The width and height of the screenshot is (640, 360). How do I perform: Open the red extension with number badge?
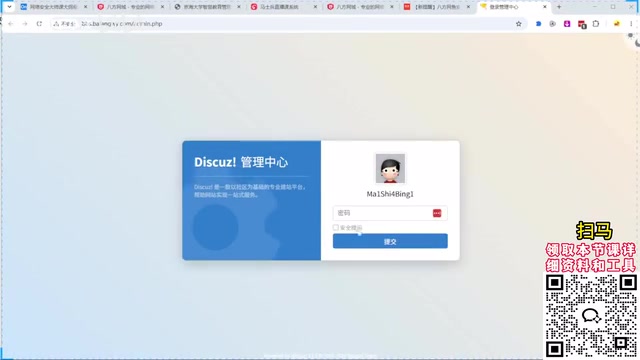click(582, 24)
